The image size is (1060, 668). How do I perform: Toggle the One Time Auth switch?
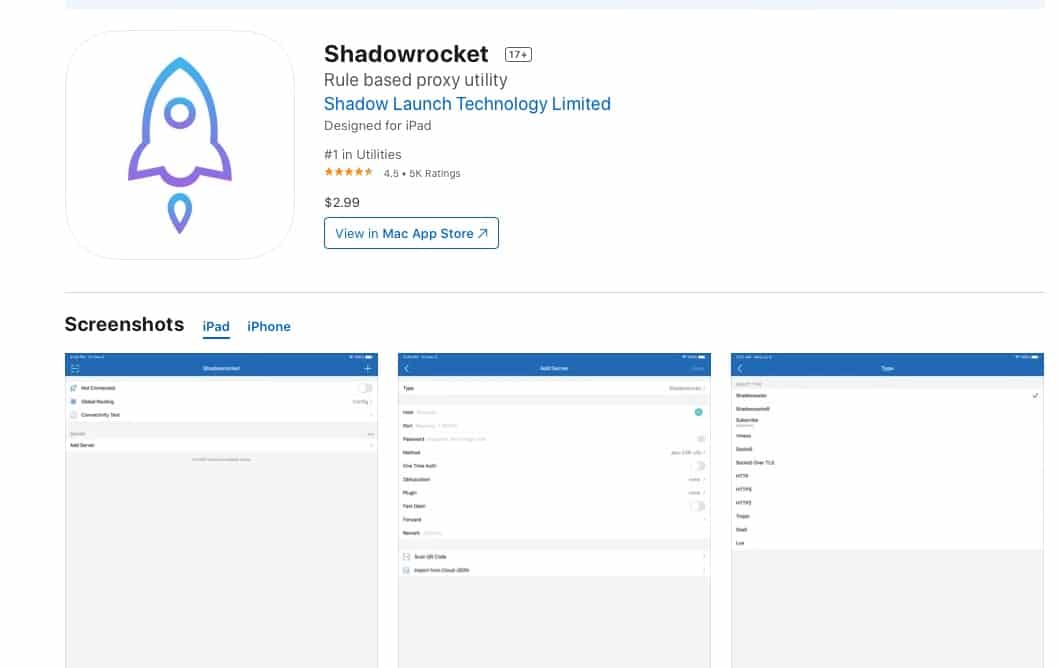[x=698, y=466]
